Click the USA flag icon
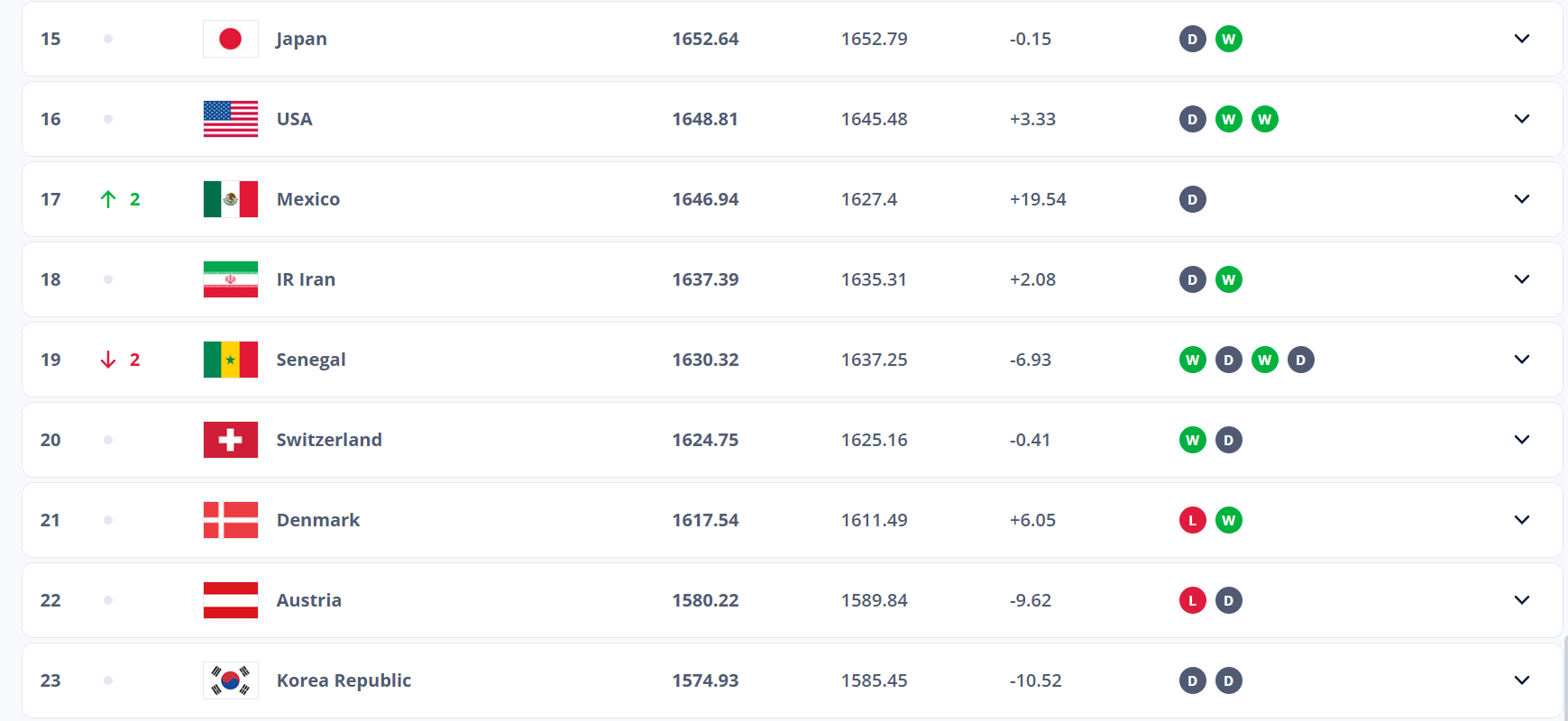This screenshot has width=1568, height=721. pyautogui.click(x=231, y=119)
